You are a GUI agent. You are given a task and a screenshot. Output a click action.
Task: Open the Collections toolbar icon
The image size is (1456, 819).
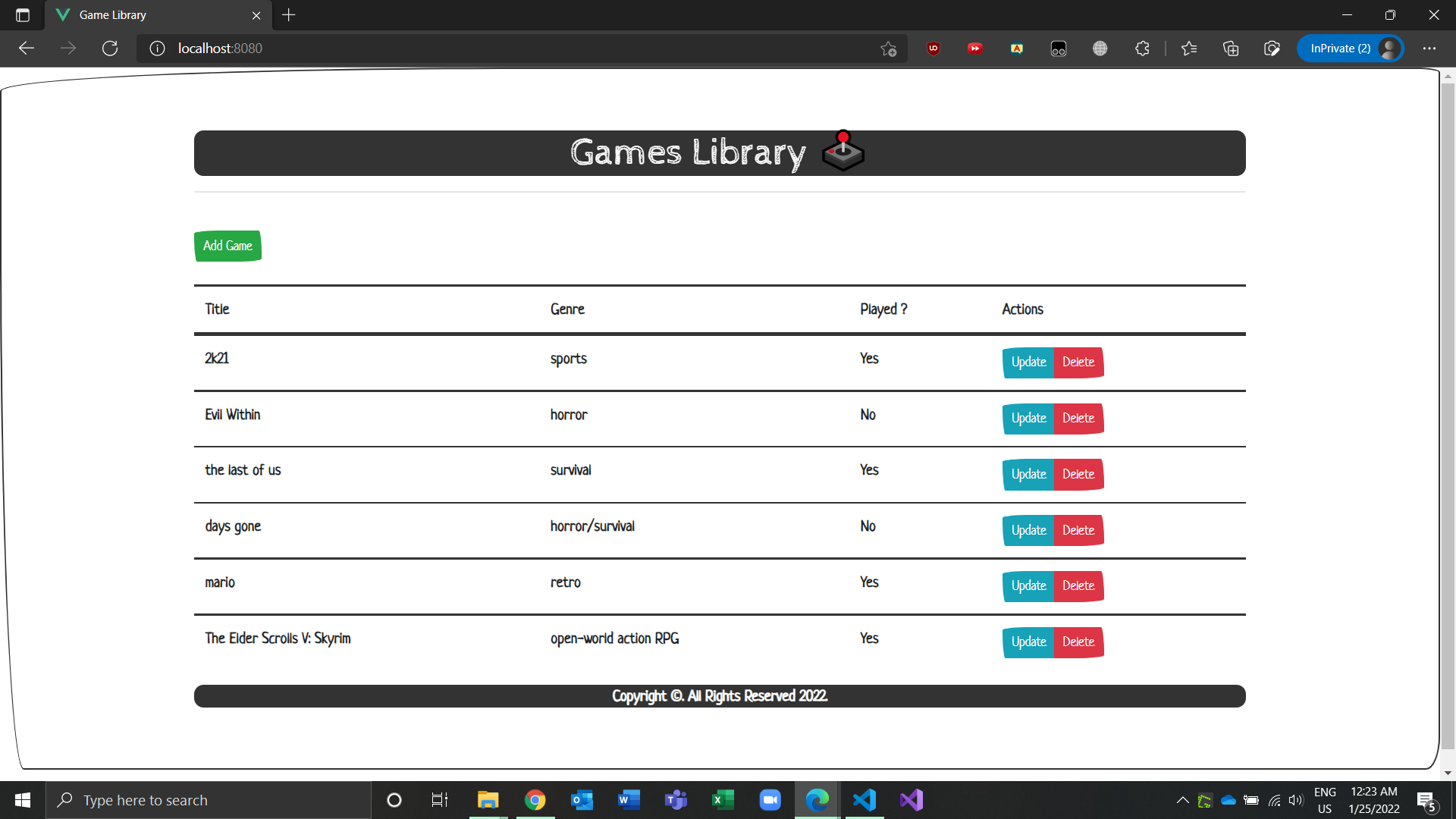pyautogui.click(x=1230, y=49)
